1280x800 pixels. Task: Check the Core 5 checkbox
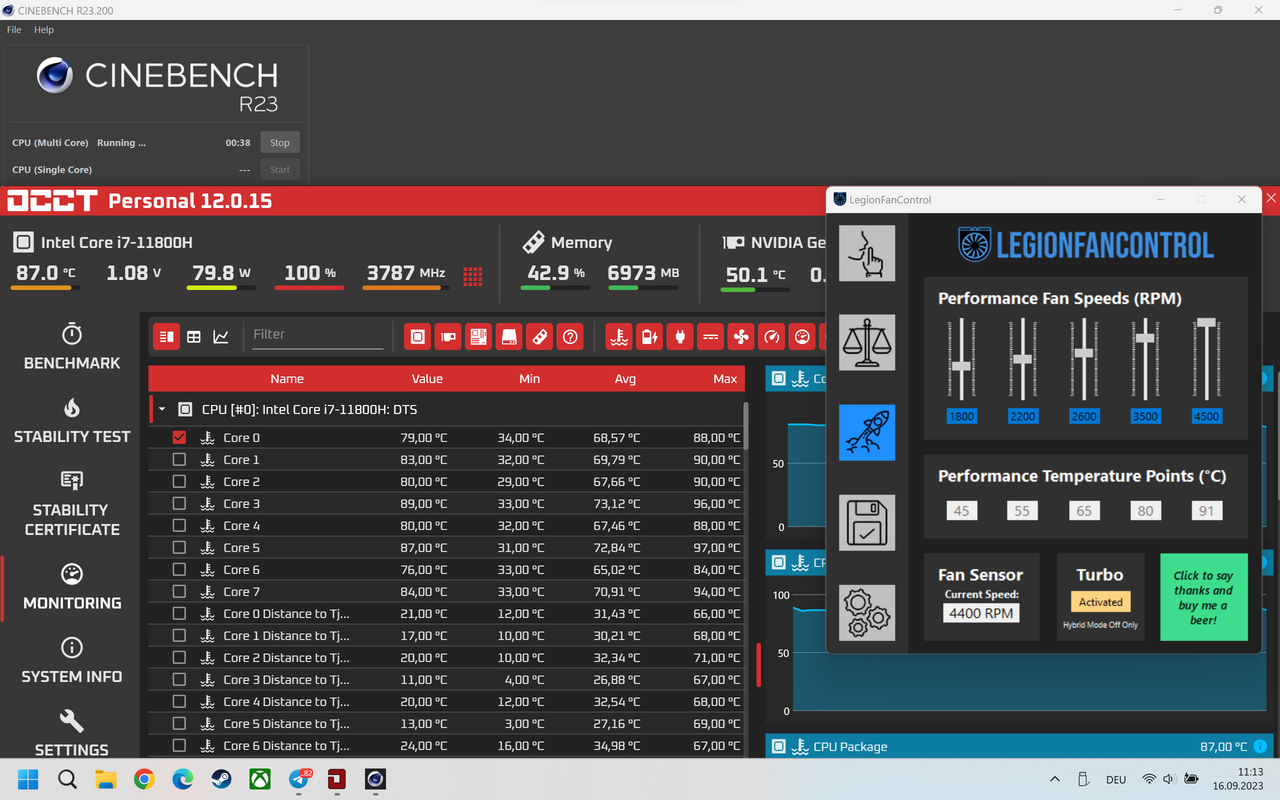179,547
